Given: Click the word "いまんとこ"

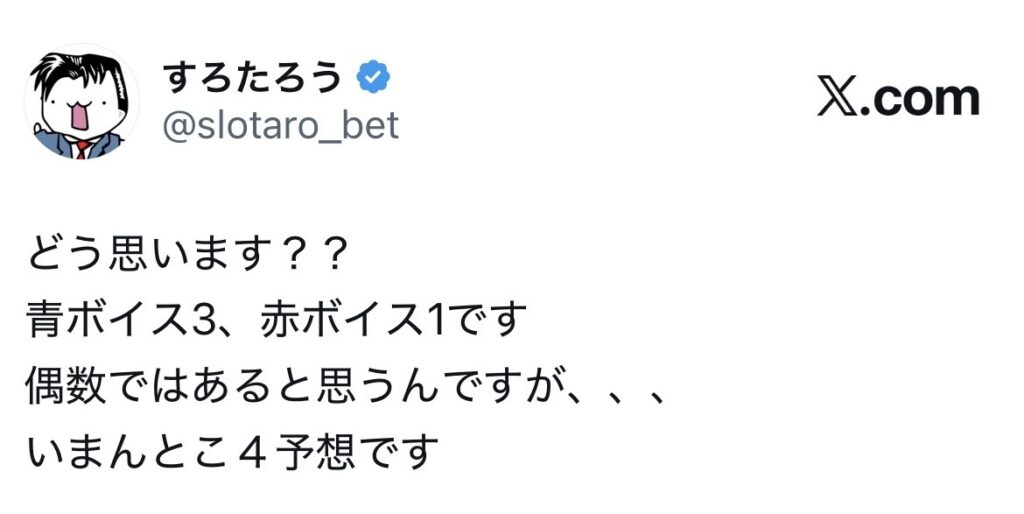Looking at the screenshot, I should pyautogui.click(x=132, y=453).
